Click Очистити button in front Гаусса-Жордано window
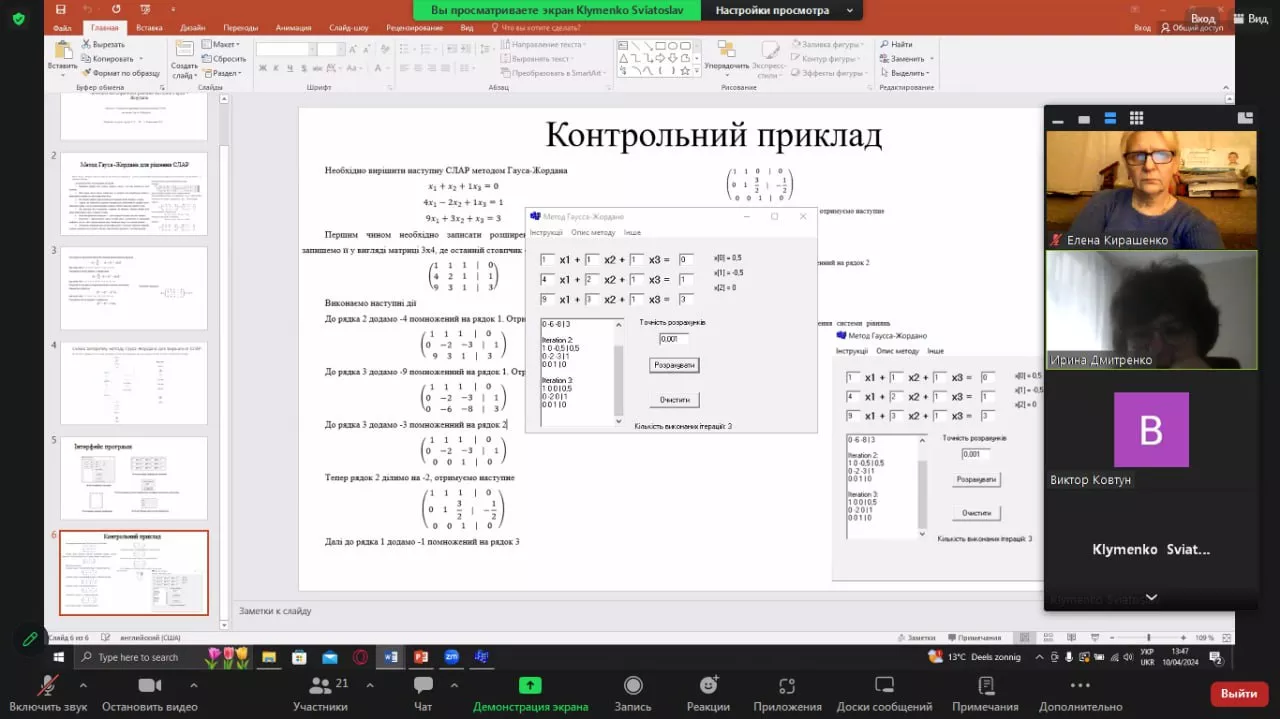1280x719 pixels. pyautogui.click(x=674, y=400)
